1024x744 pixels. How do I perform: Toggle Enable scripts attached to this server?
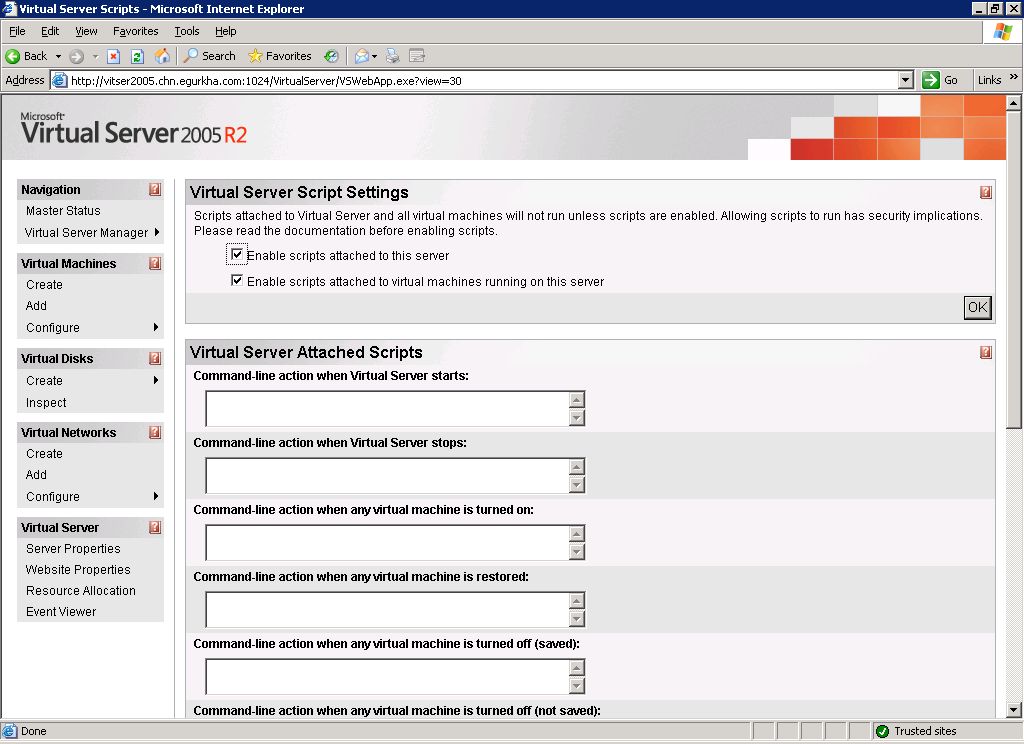pos(237,254)
